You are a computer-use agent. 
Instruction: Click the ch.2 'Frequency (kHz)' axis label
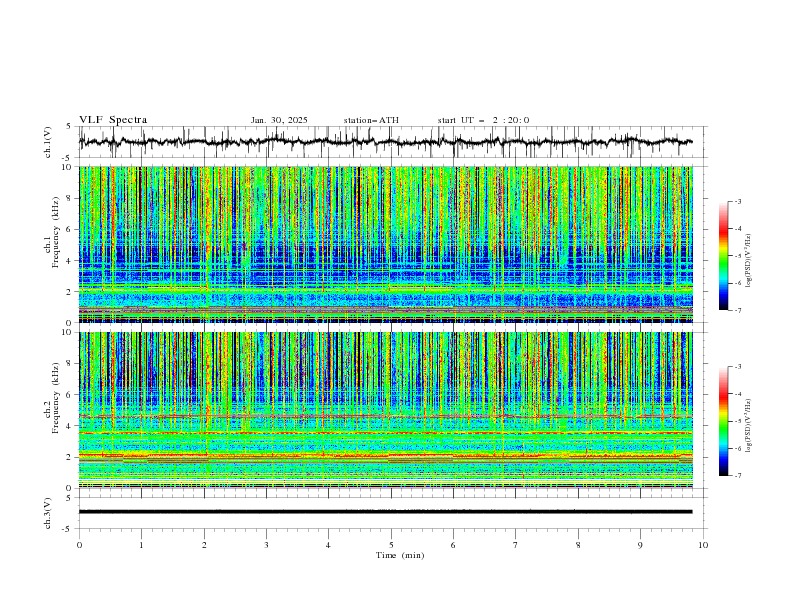point(56,399)
